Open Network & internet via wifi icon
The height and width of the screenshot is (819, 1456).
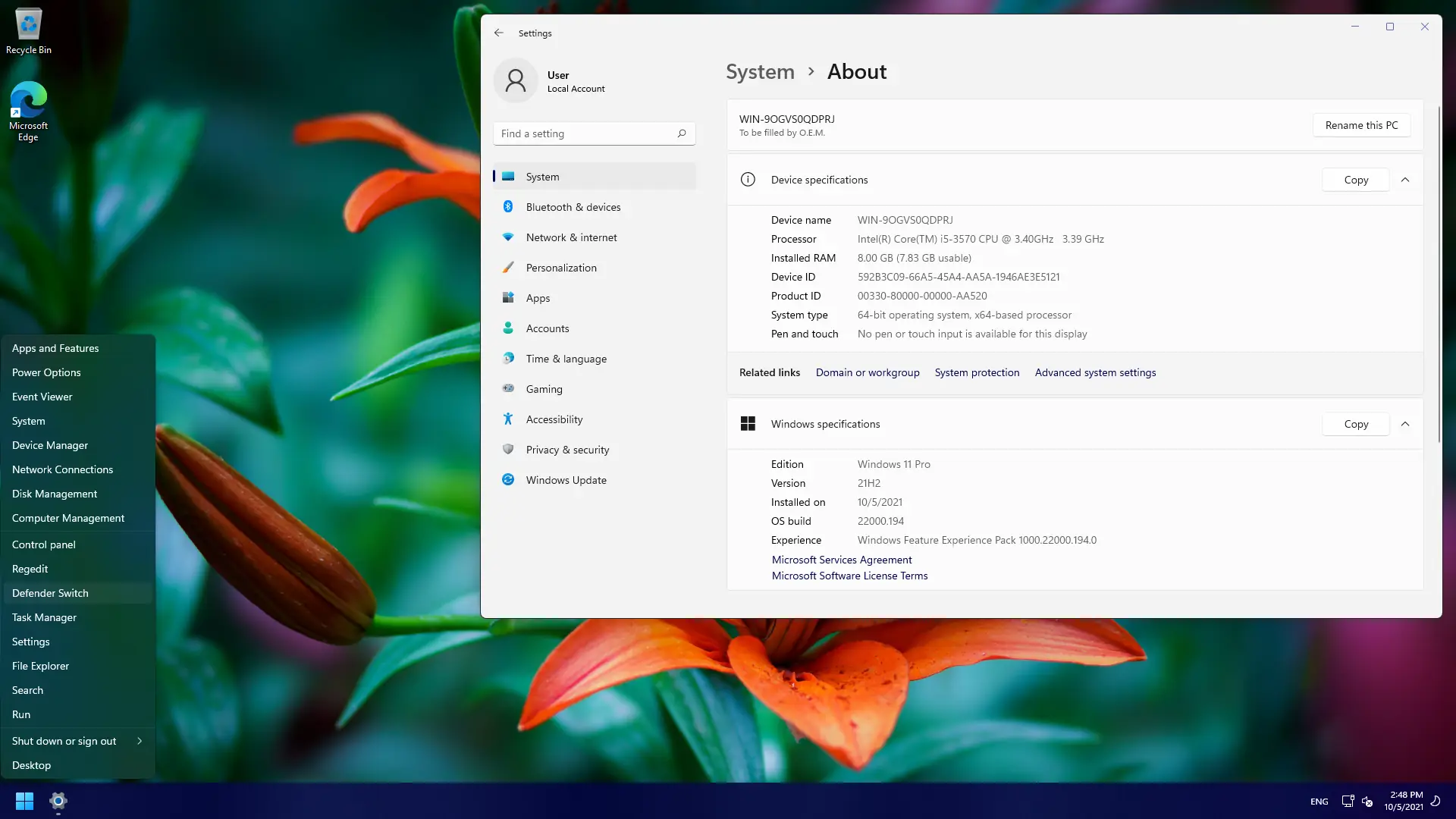coord(508,237)
